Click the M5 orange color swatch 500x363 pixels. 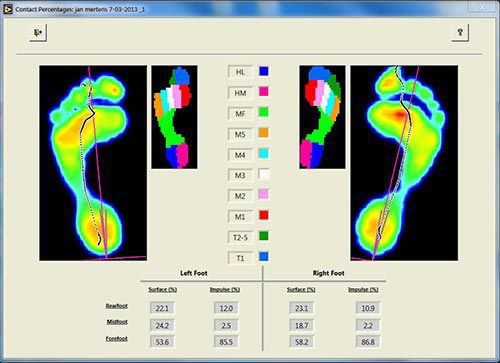click(x=264, y=133)
